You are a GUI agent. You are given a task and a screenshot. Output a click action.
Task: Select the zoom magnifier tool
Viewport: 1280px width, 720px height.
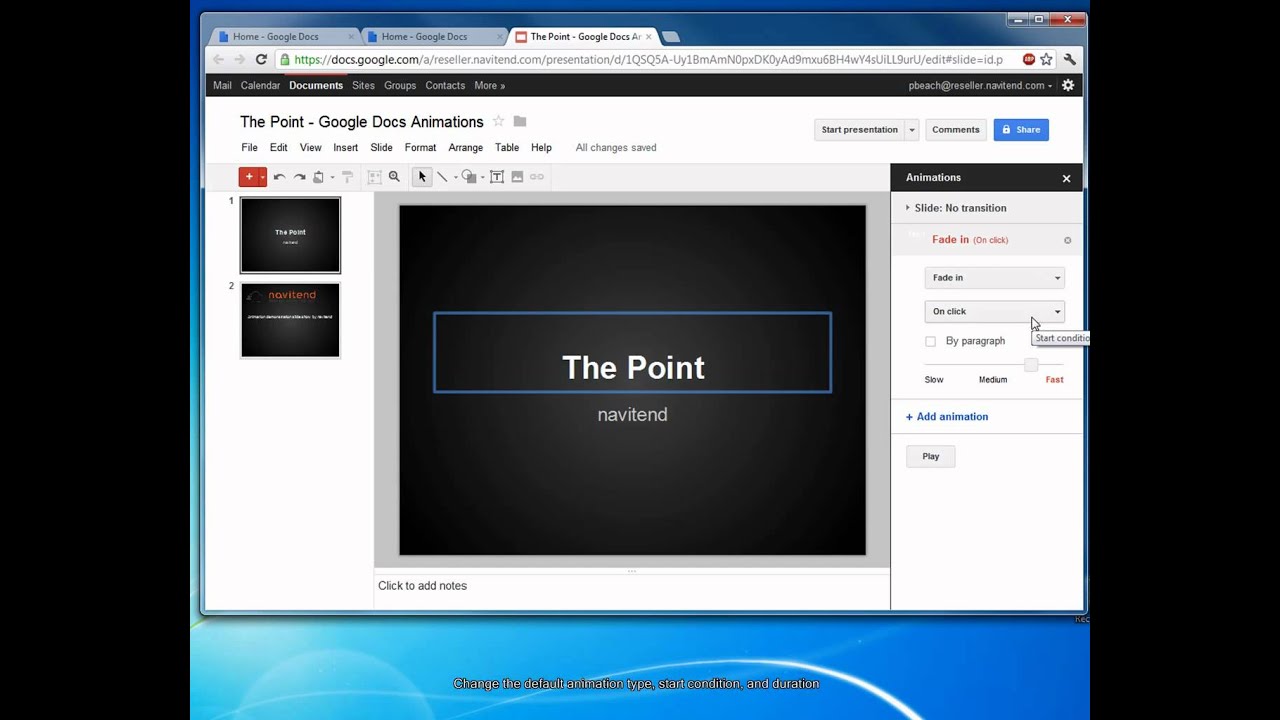pos(394,177)
